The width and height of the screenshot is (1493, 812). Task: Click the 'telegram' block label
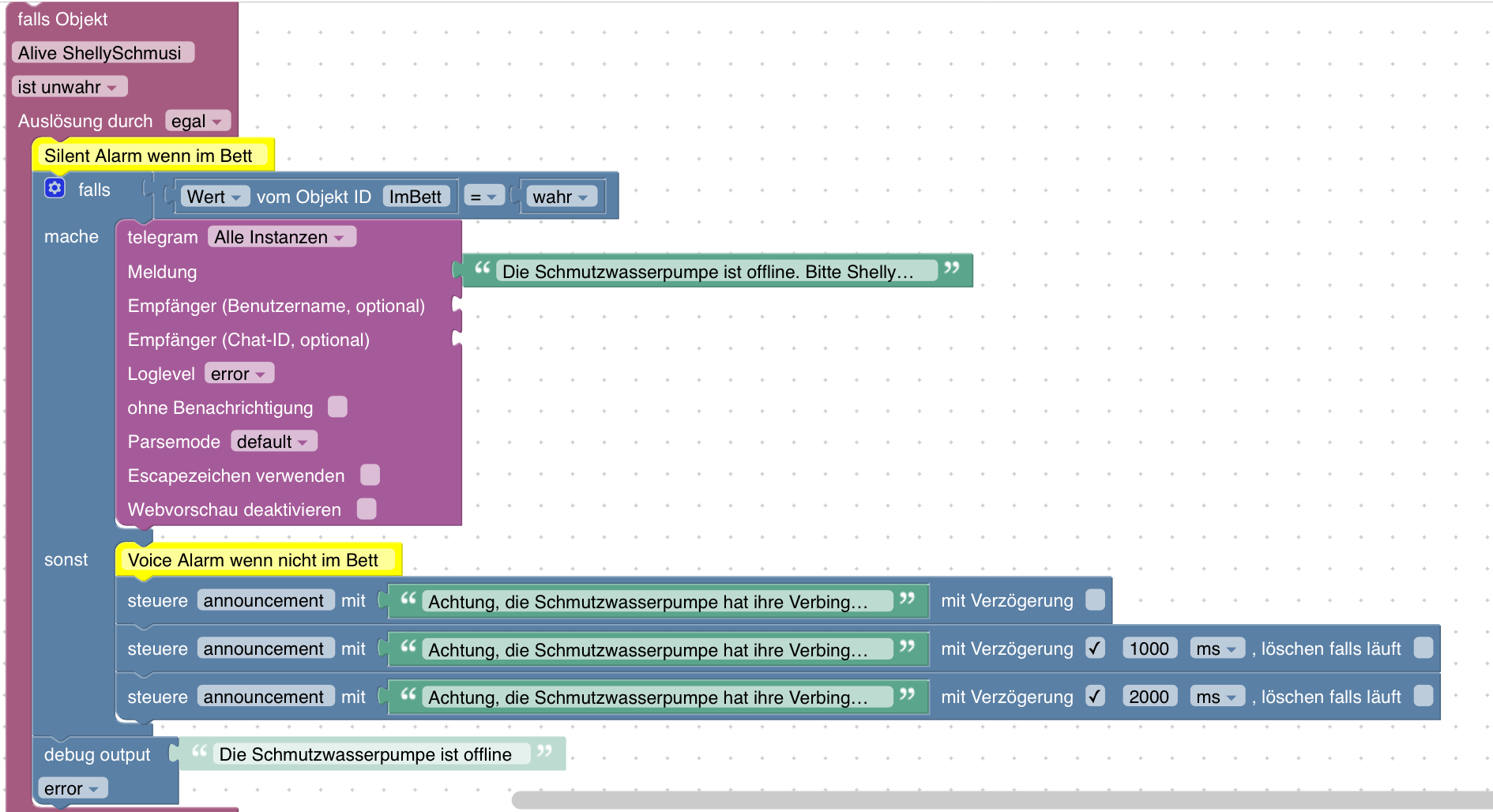coord(163,237)
